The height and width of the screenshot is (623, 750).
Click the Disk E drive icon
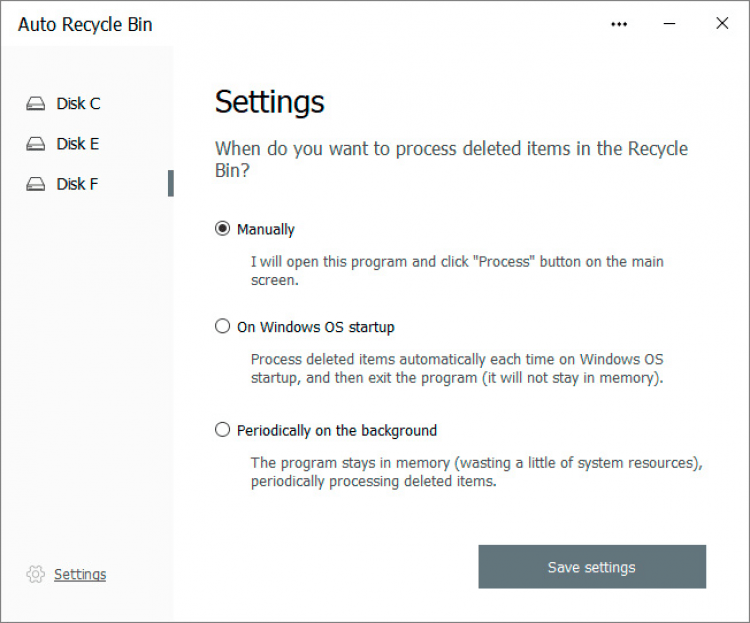point(36,144)
